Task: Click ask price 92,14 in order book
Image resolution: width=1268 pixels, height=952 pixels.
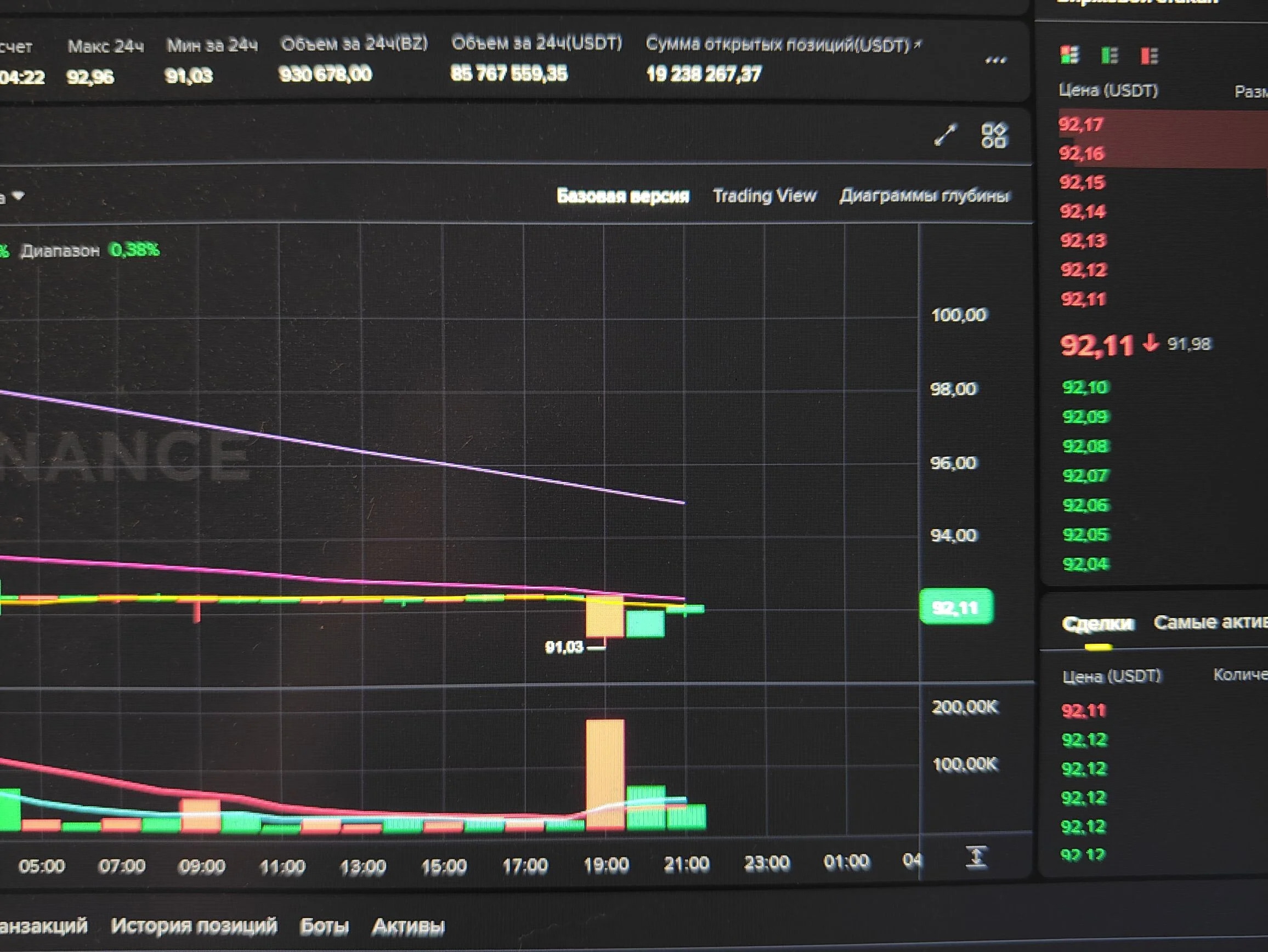Action: click(x=1082, y=212)
